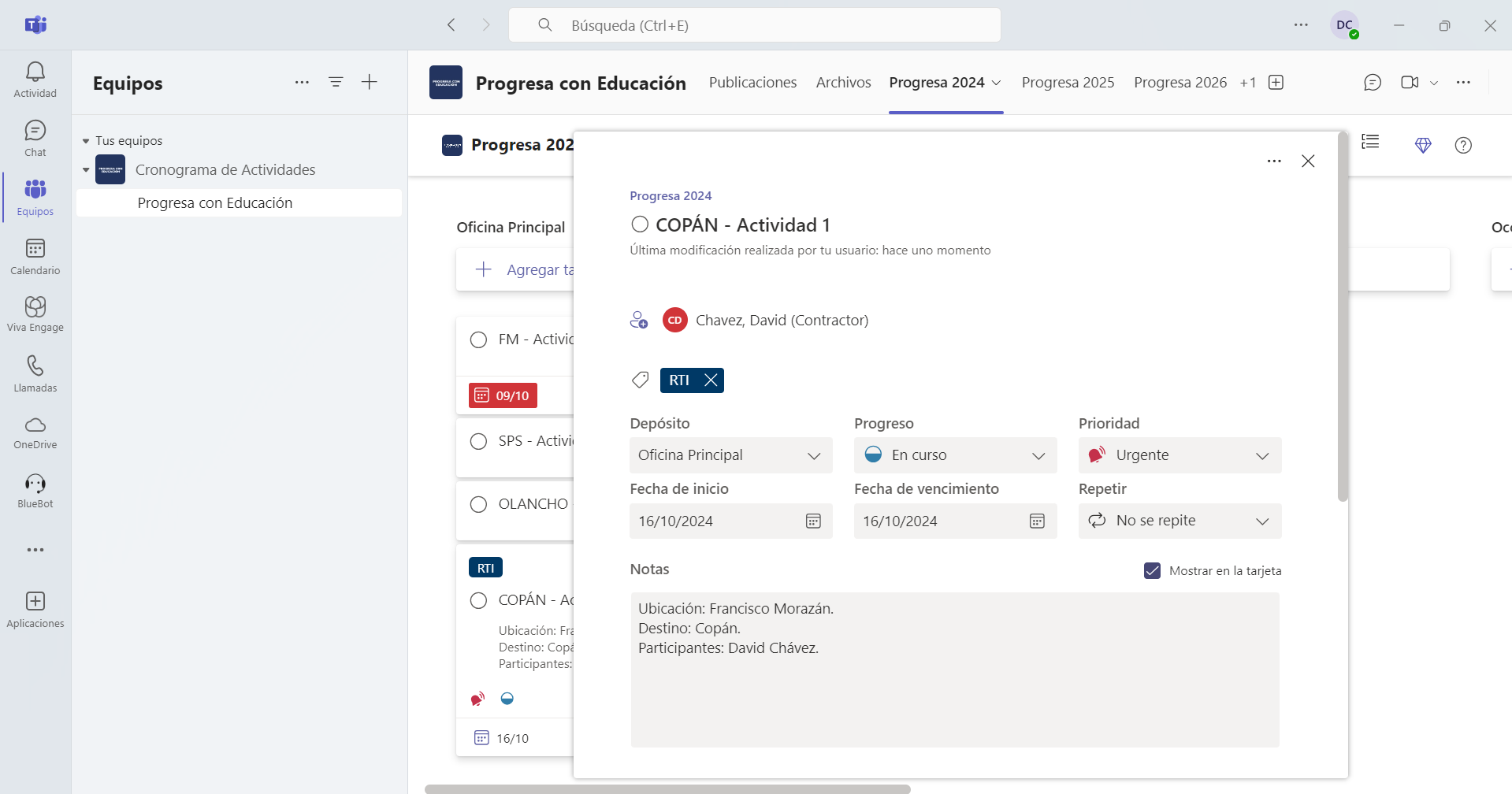Click Agregar tarea button
The height and width of the screenshot is (794, 1512).
pos(515,269)
